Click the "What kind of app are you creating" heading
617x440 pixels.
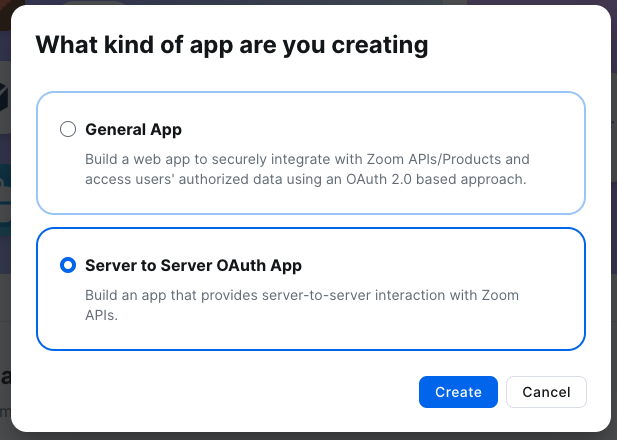pyautogui.click(x=232, y=45)
